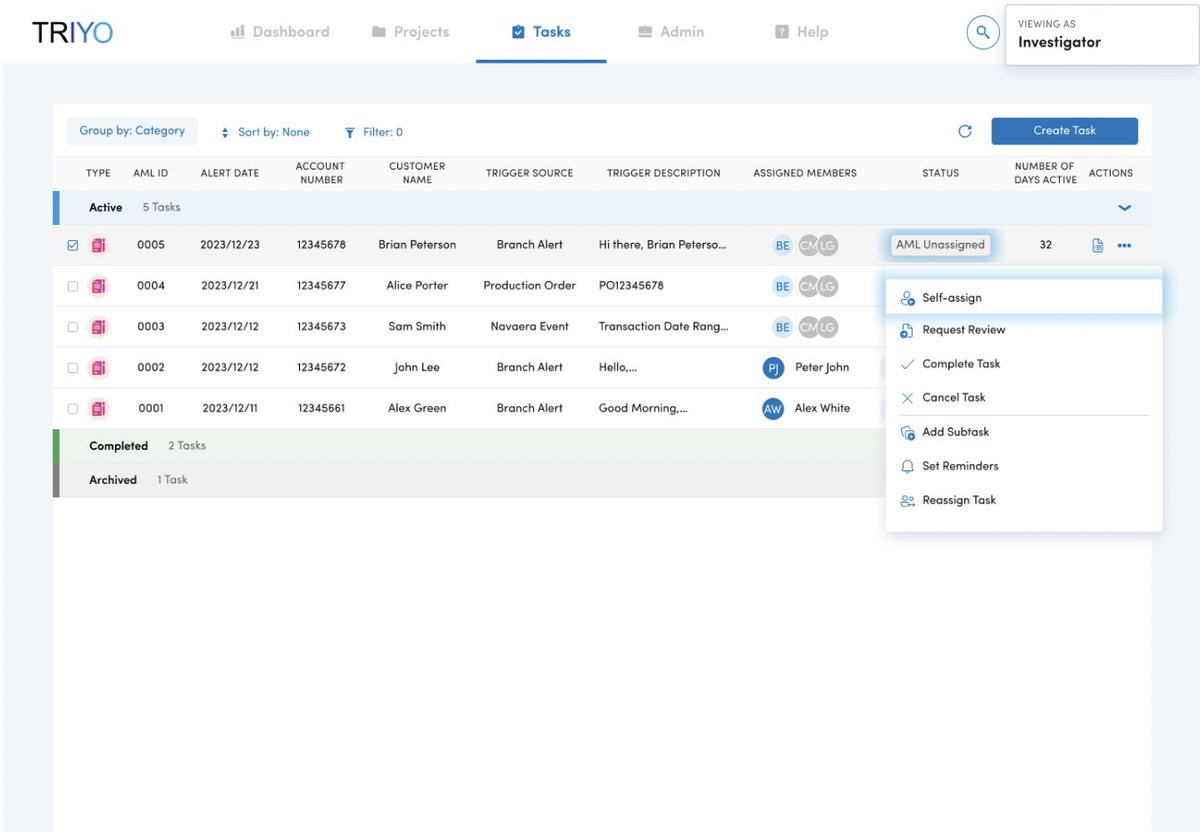Click trigger description PO12345678
Viewport: 1200px width, 832px height.
click(x=631, y=286)
